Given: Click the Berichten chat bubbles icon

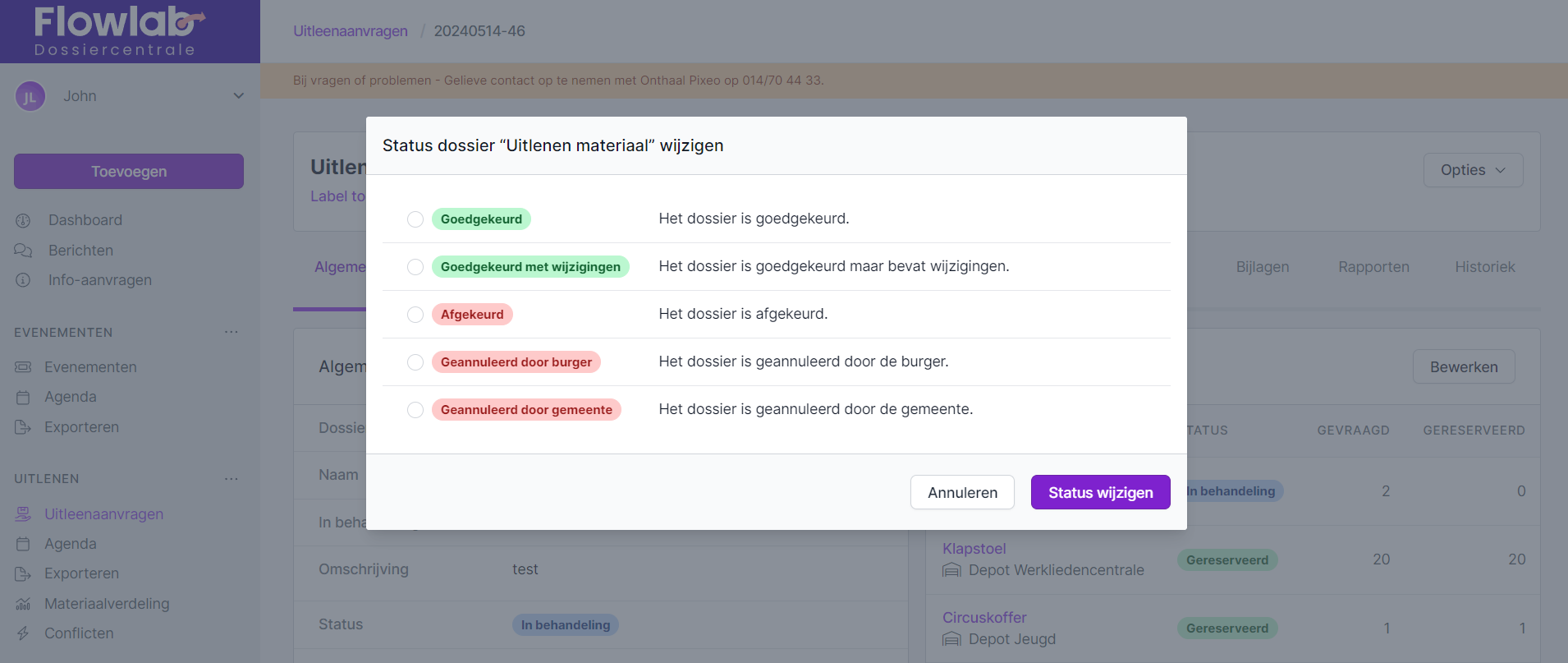Looking at the screenshot, I should click(x=23, y=251).
